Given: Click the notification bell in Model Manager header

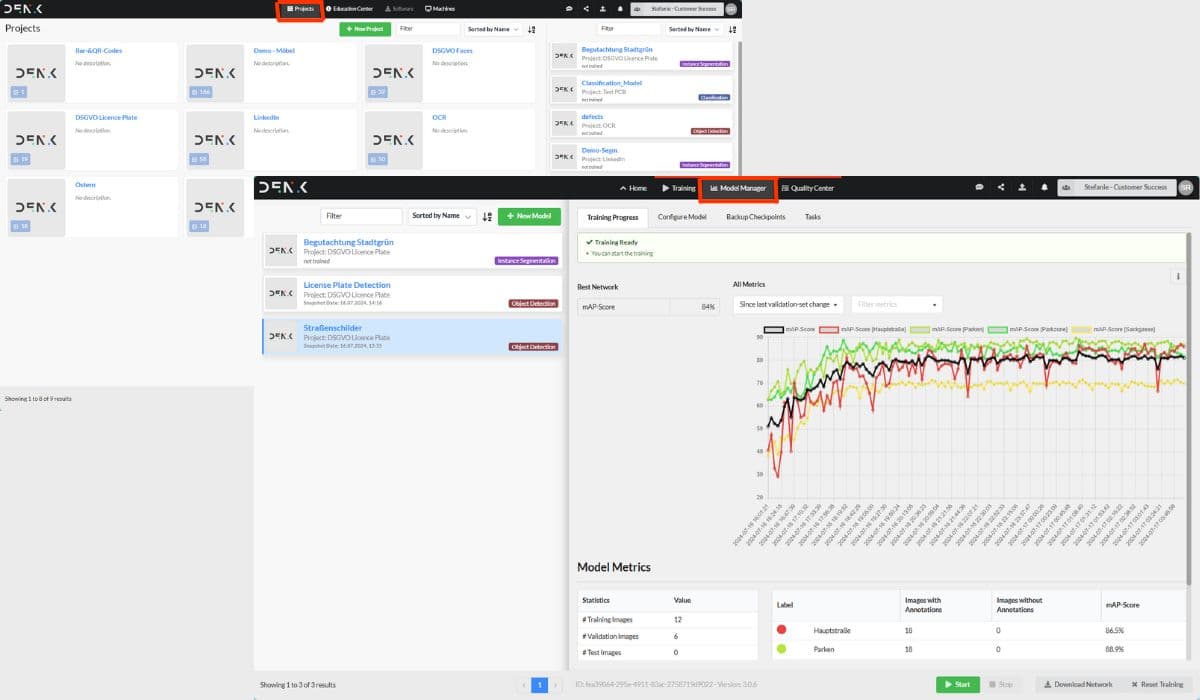Looking at the screenshot, I should 1044,187.
